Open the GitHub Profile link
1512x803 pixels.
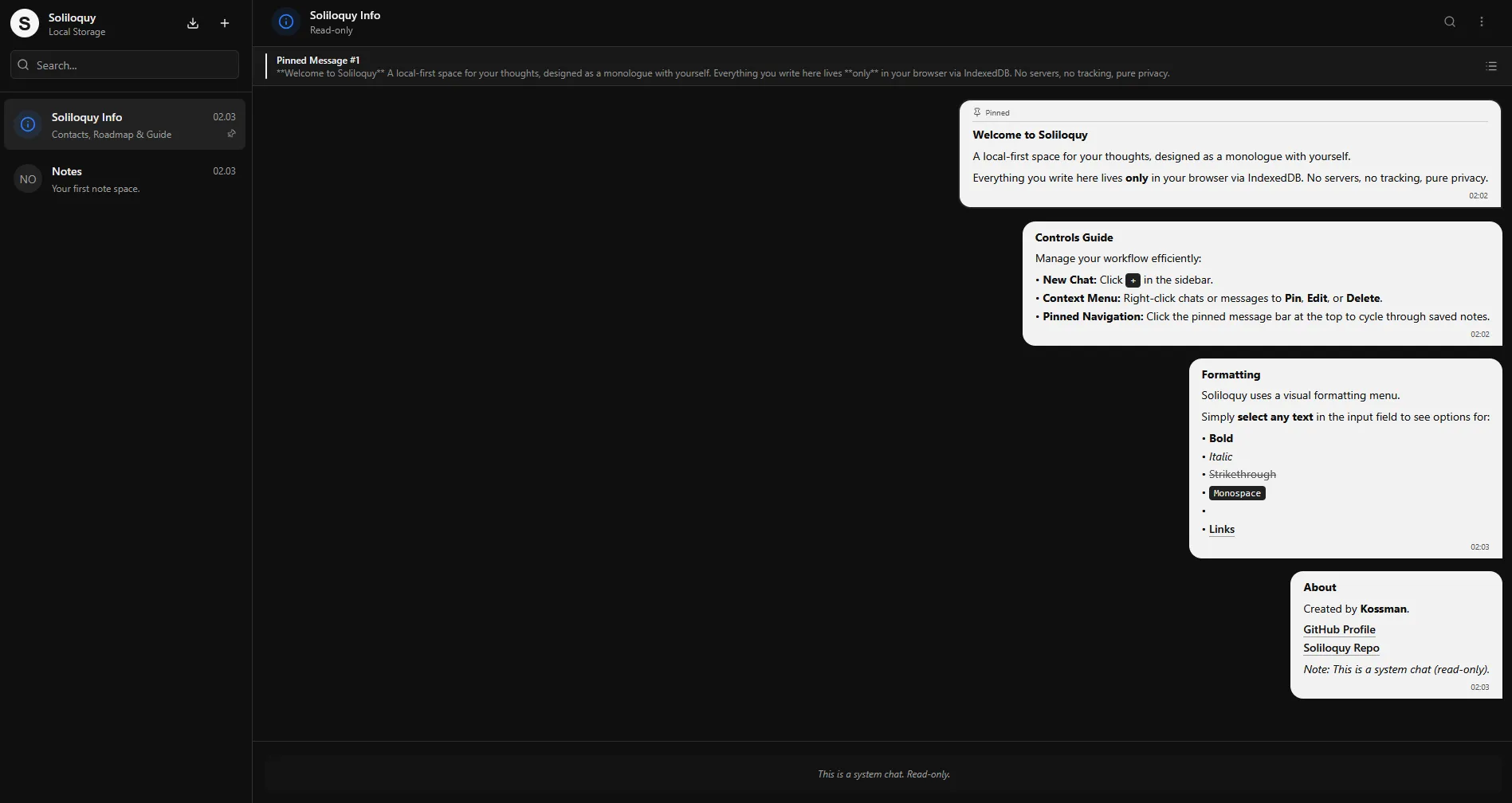[x=1339, y=629]
